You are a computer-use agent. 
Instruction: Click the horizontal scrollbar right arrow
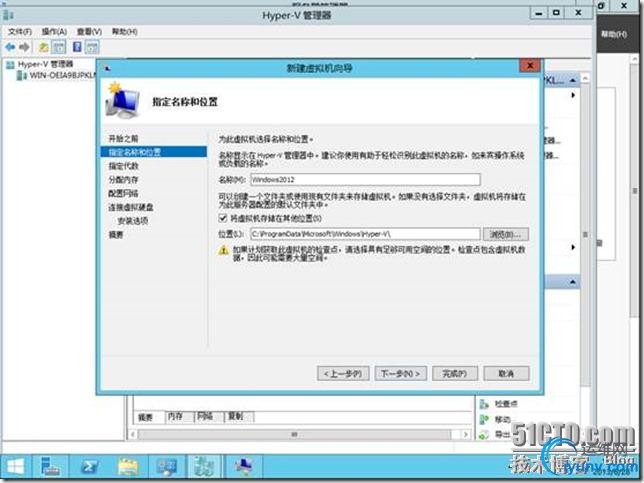(465, 434)
